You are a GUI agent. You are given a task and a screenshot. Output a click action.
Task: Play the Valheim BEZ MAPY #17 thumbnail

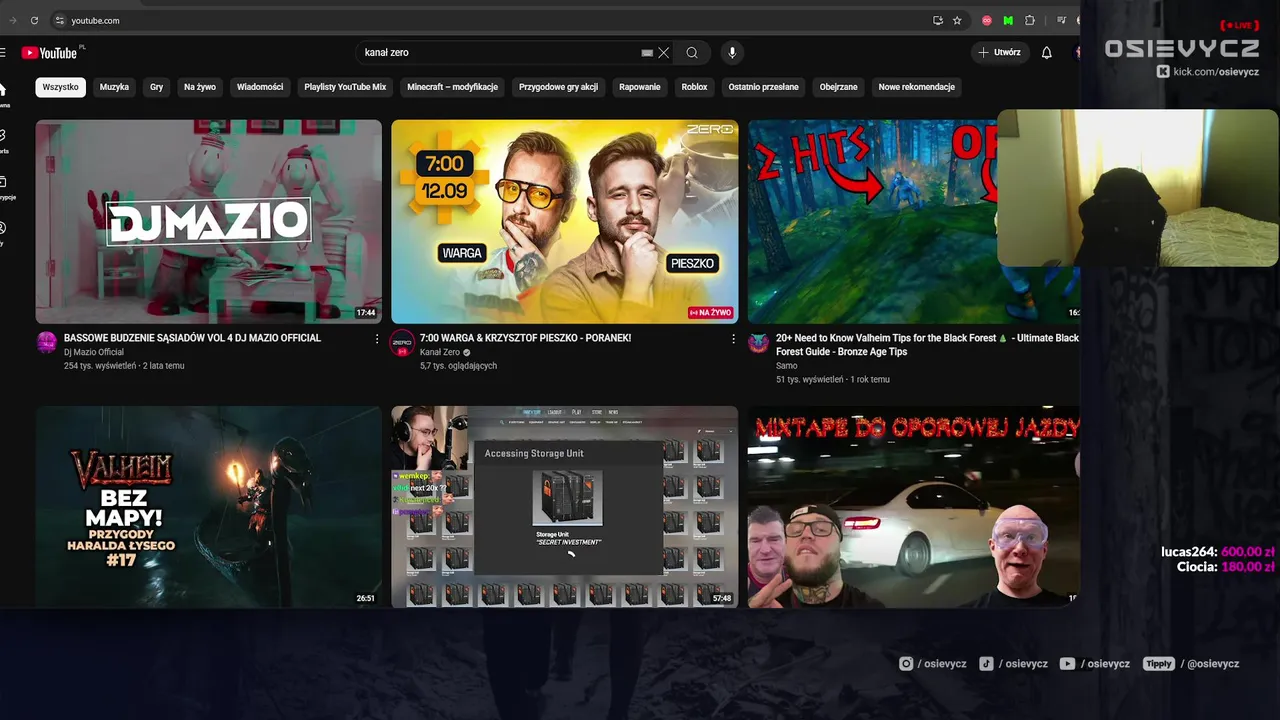pyautogui.click(x=209, y=506)
